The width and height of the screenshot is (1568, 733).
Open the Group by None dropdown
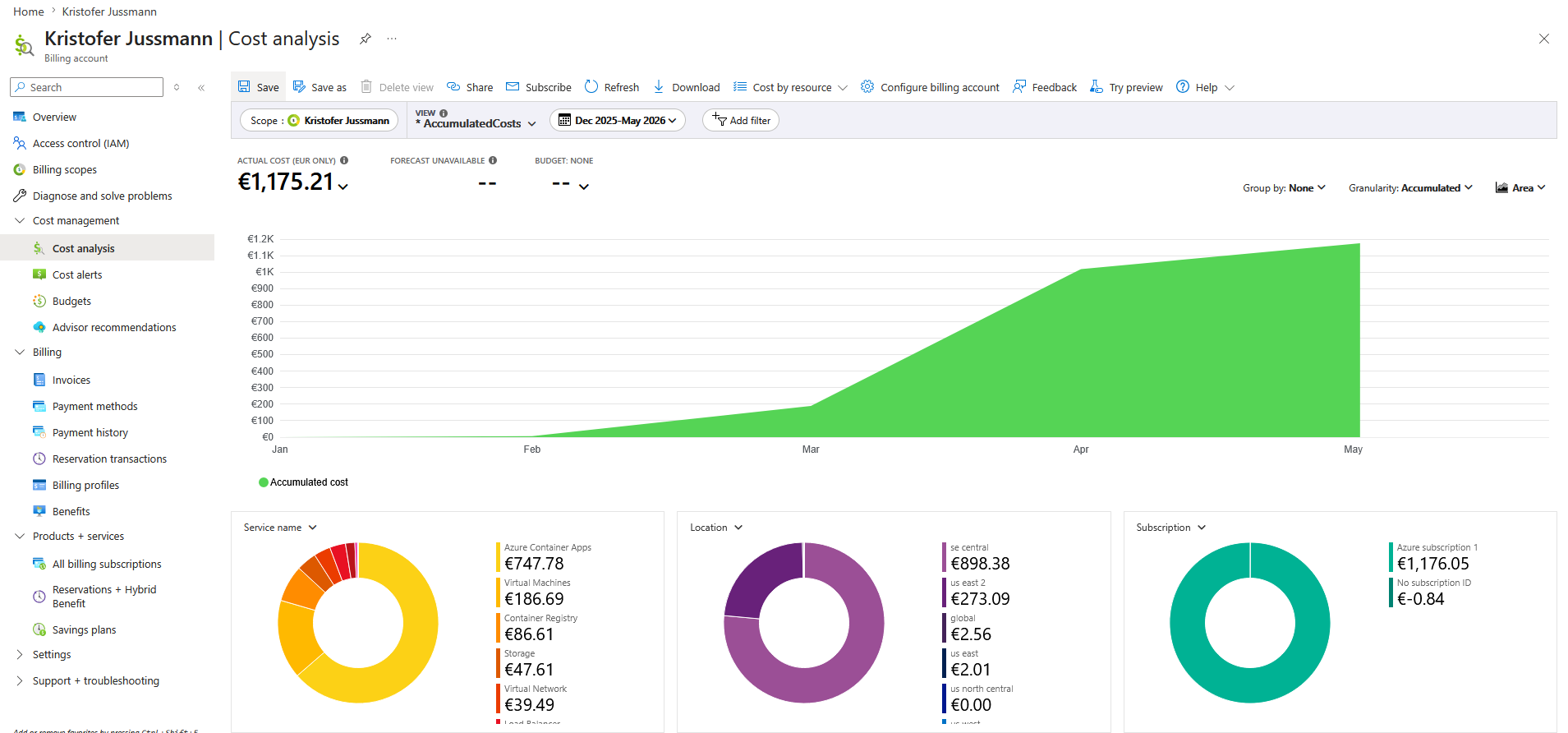(x=1284, y=188)
